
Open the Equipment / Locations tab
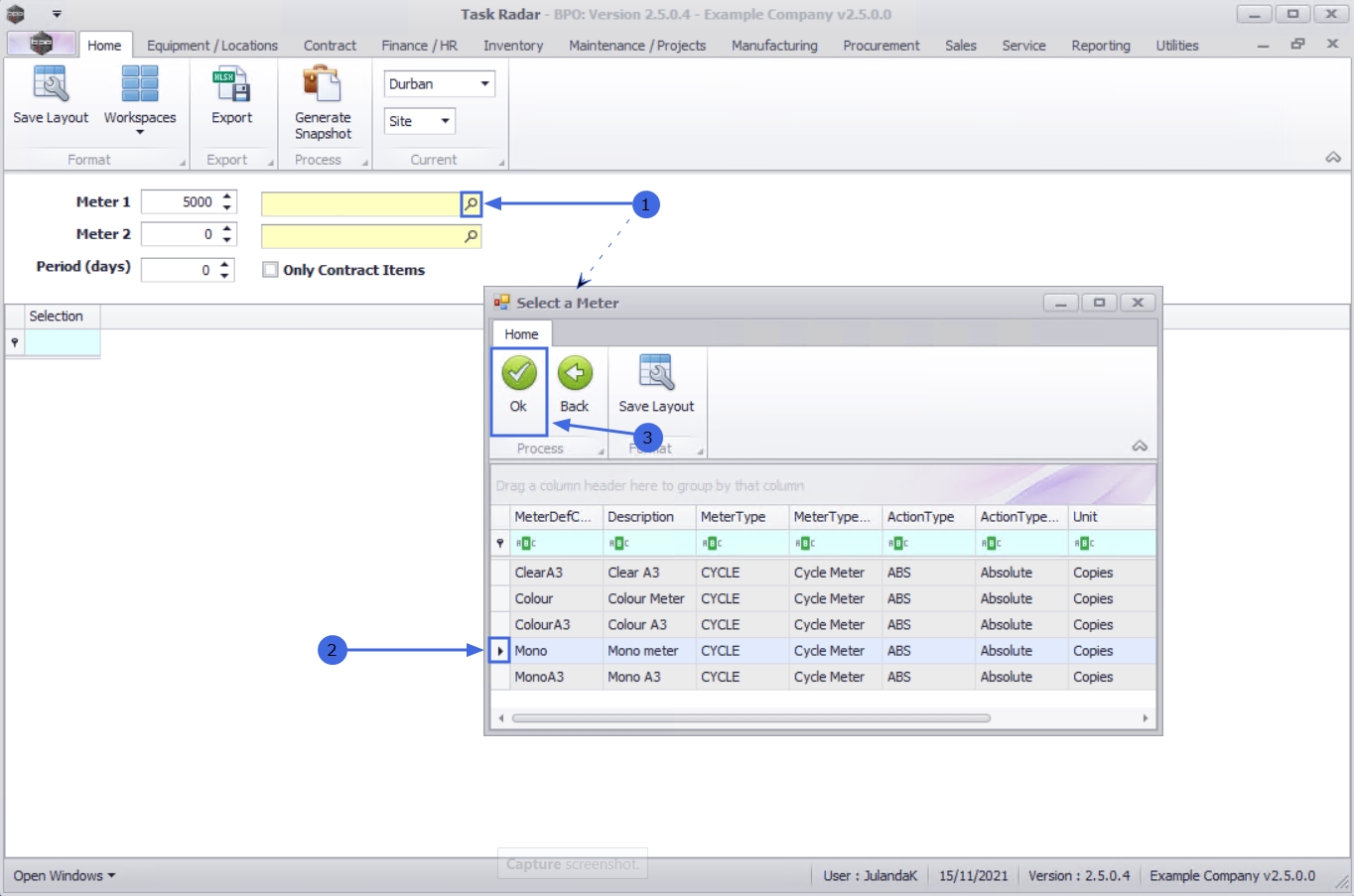(x=212, y=46)
